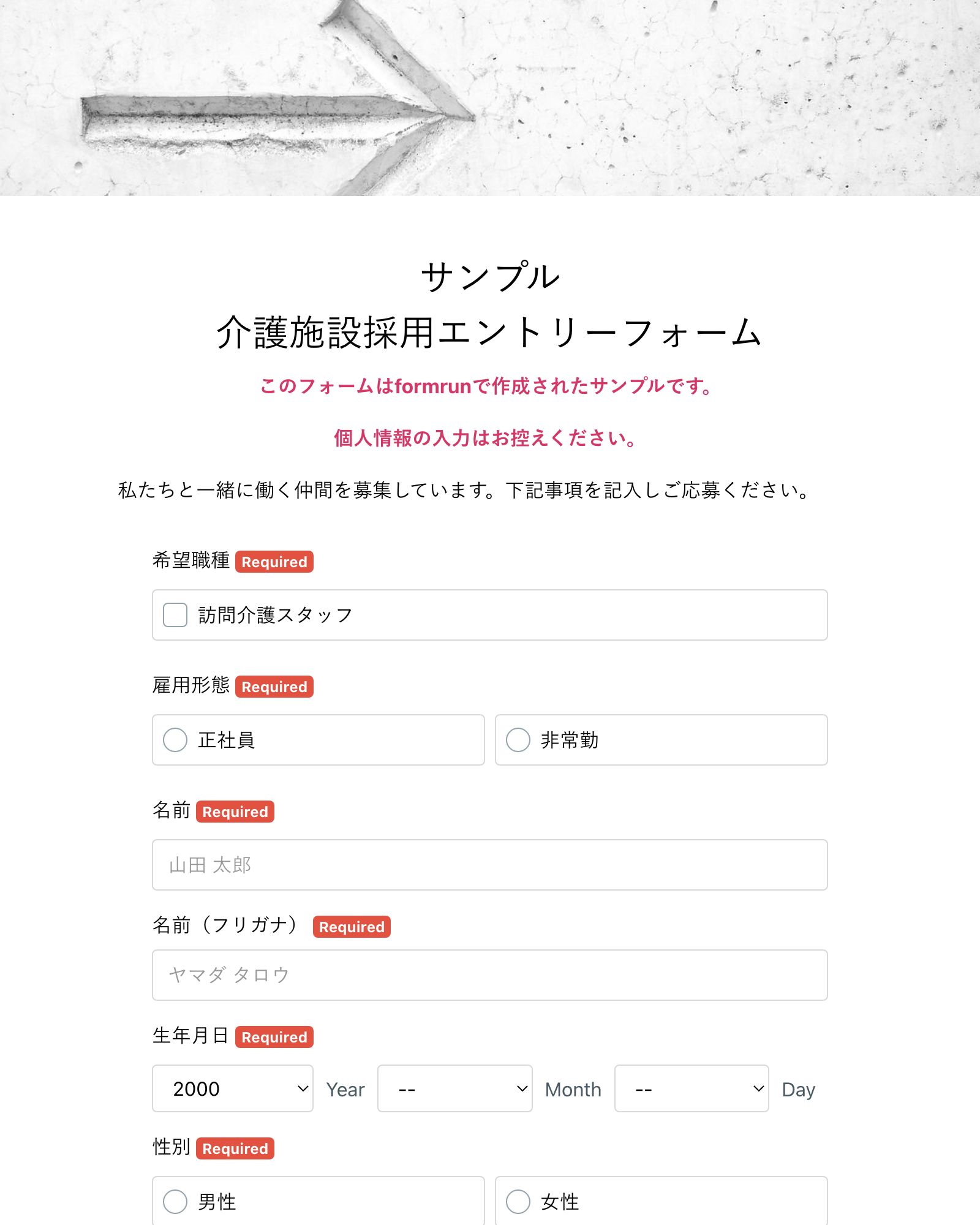Open the Day dropdown
The width and height of the screenshot is (980, 1225).
click(690, 1089)
